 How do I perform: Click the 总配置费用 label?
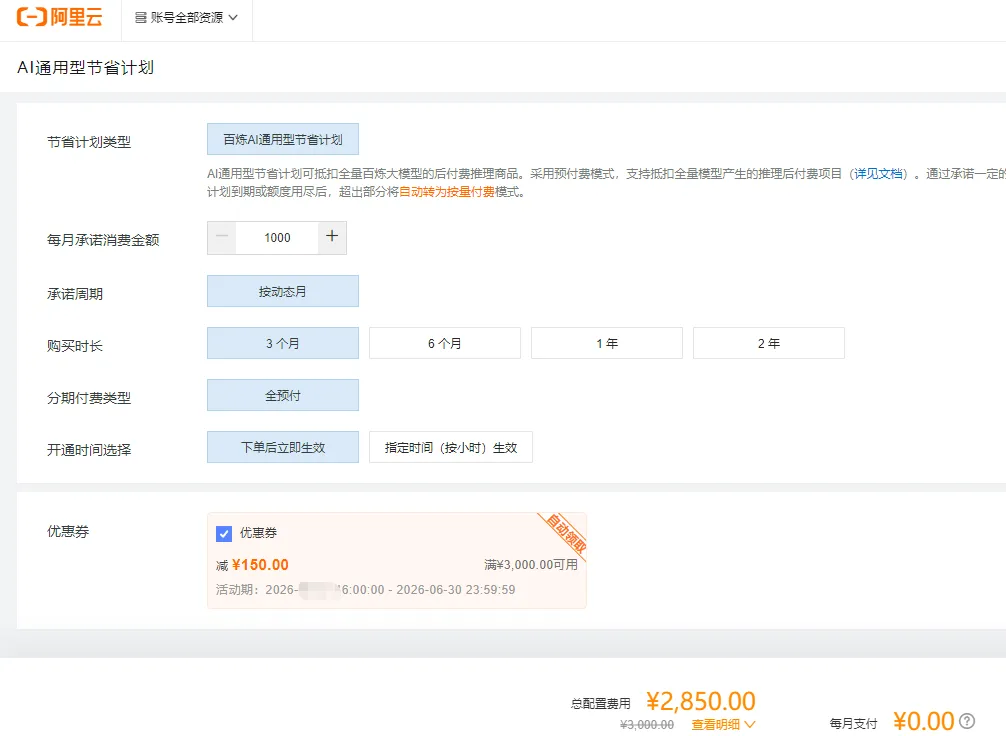point(601,704)
